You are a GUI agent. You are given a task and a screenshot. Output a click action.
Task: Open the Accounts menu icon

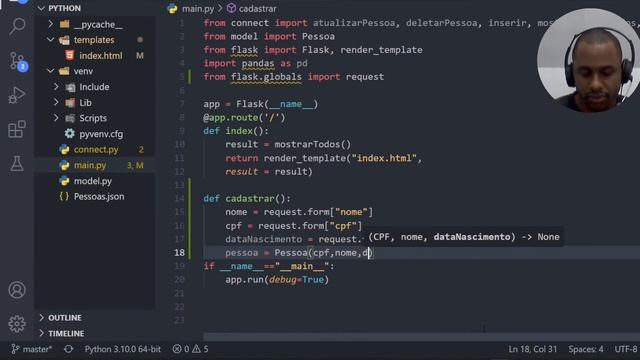pos(17,290)
